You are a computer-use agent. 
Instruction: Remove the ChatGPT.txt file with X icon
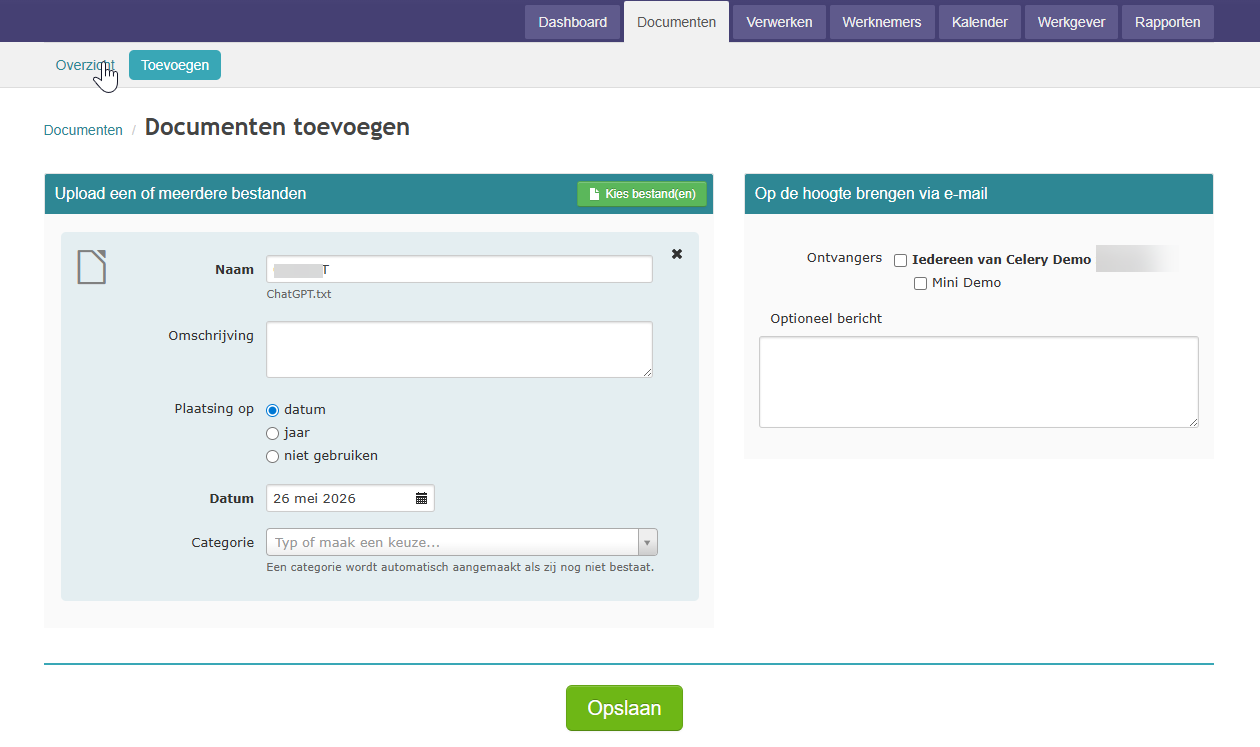677,254
